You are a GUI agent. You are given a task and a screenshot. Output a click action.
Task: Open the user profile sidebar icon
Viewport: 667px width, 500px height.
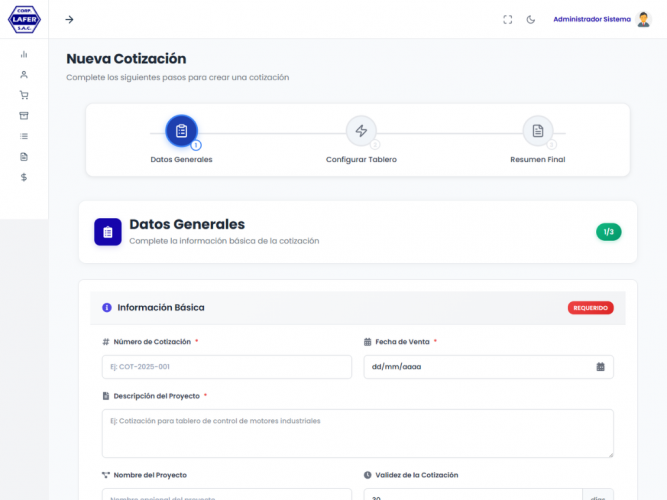pyautogui.click(x=24, y=74)
